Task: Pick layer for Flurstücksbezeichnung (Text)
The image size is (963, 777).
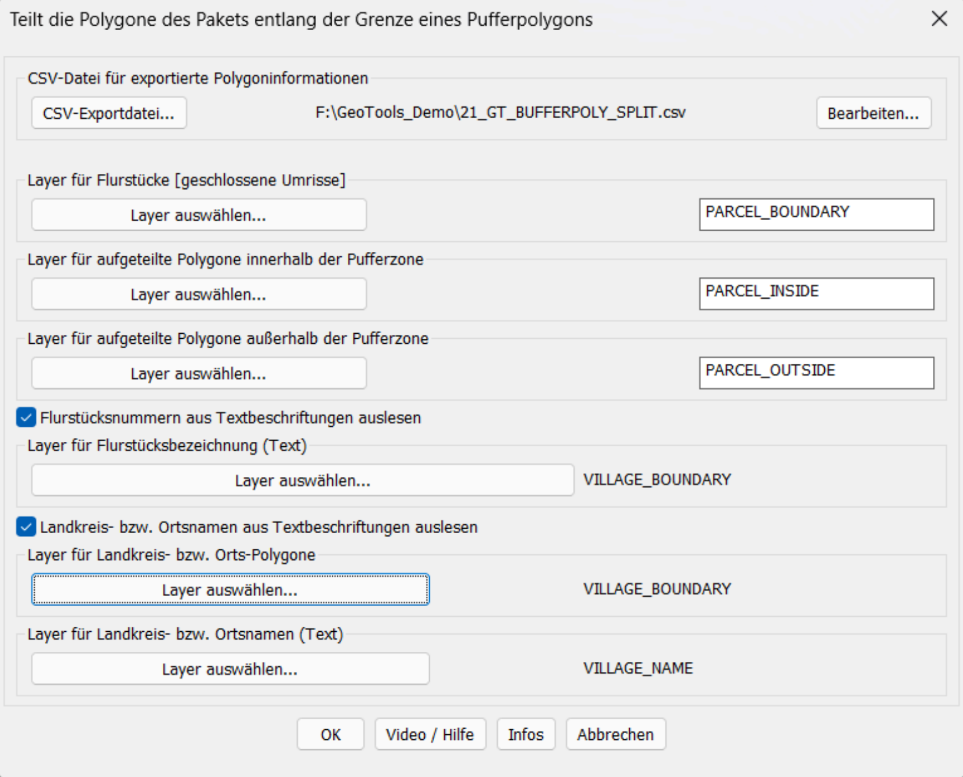Action: (x=302, y=481)
